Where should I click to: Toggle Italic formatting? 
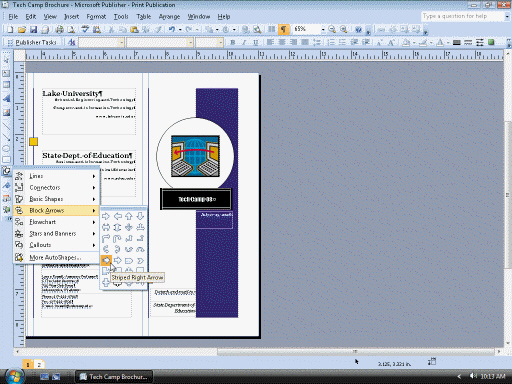[x=244, y=42]
